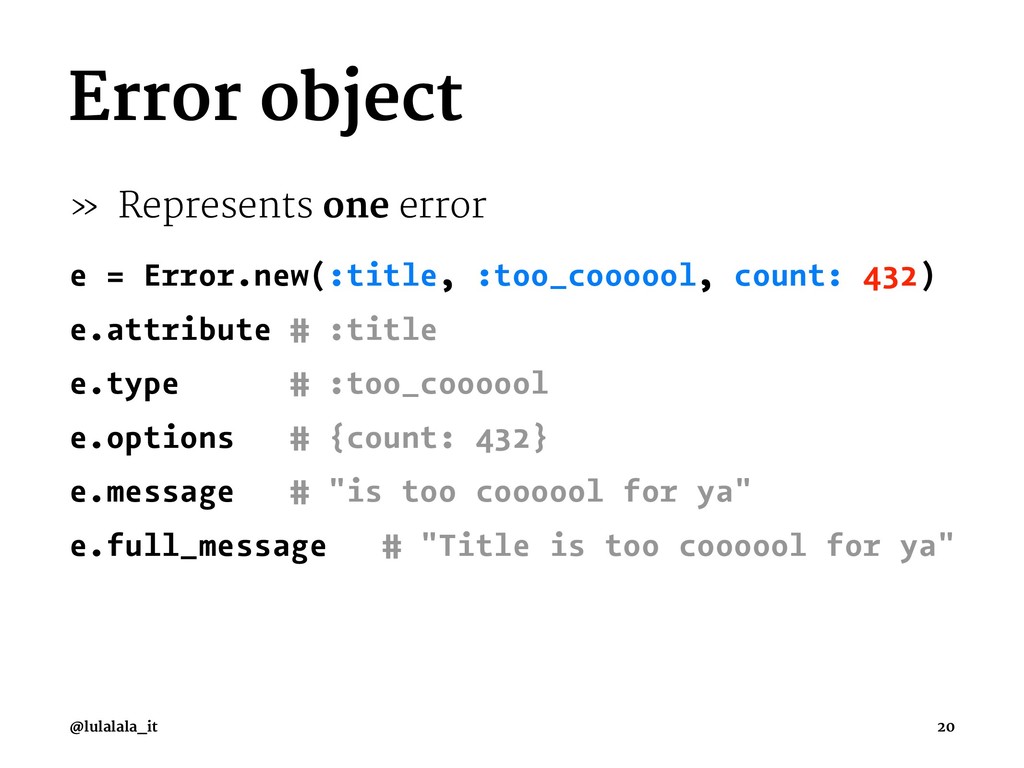Viewport: 1024px width, 768px height.
Task: Click the 'e.attribute' code line
Action: click(170, 330)
